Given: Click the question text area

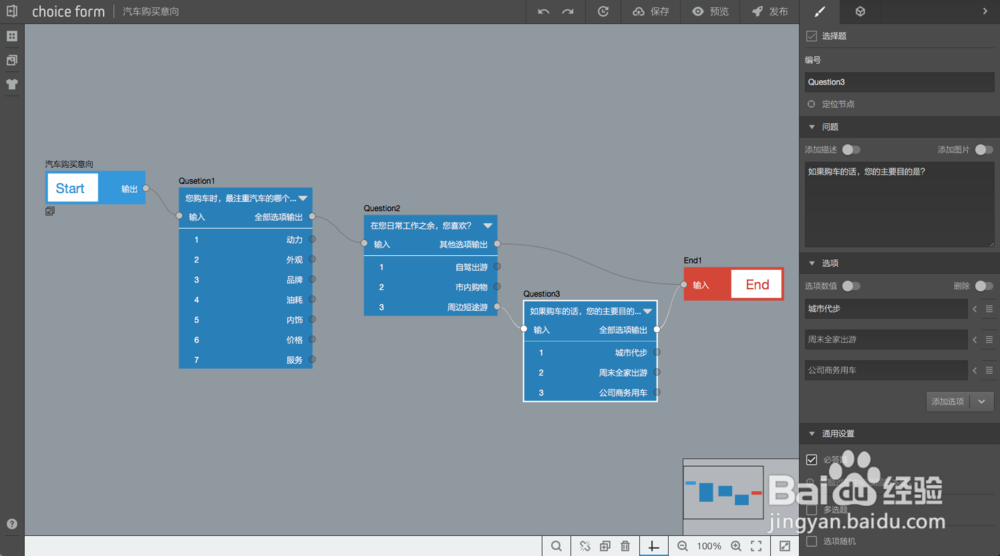Looking at the screenshot, I should pyautogui.click(x=899, y=204).
